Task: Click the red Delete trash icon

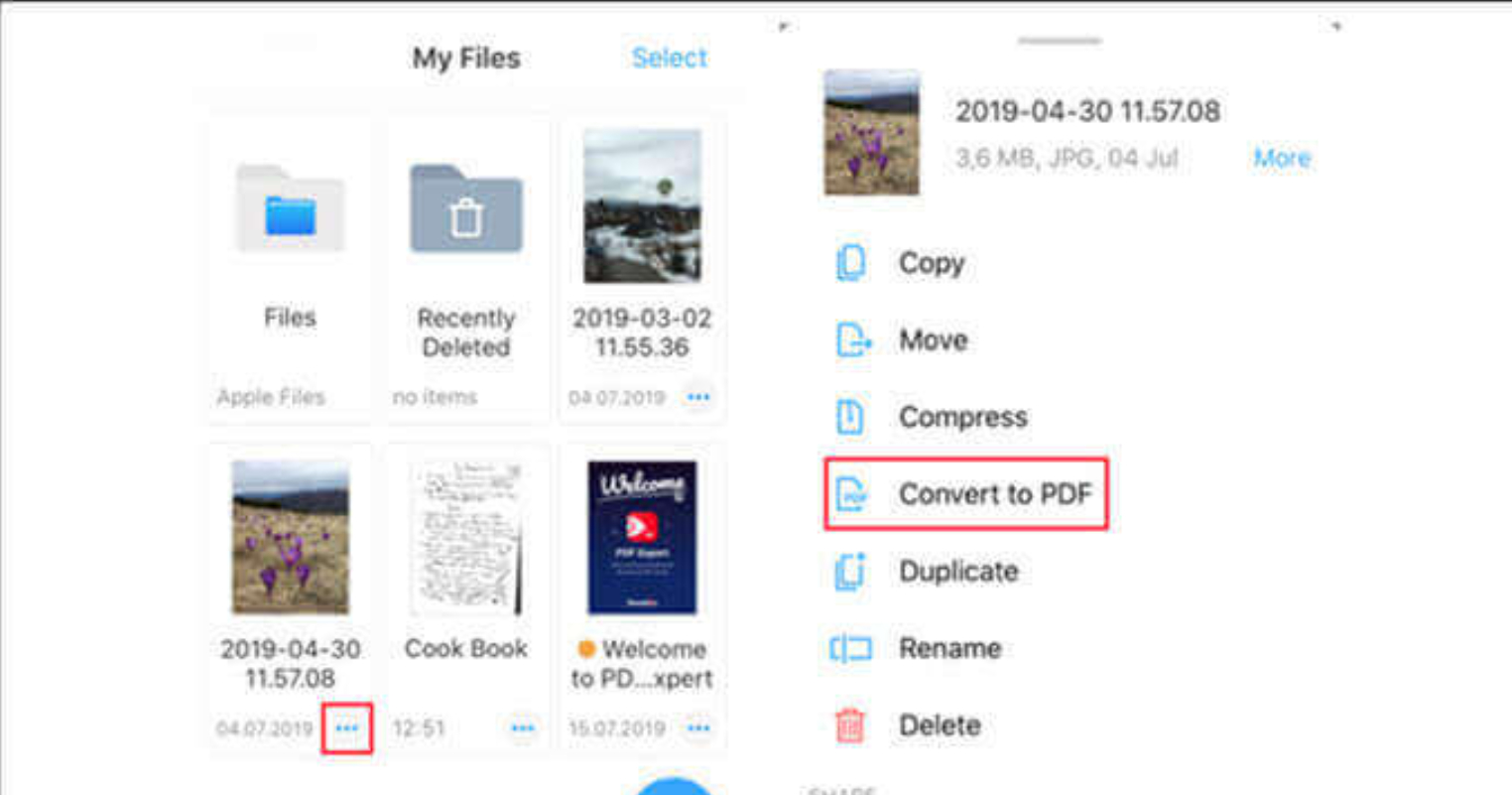Action: (850, 726)
